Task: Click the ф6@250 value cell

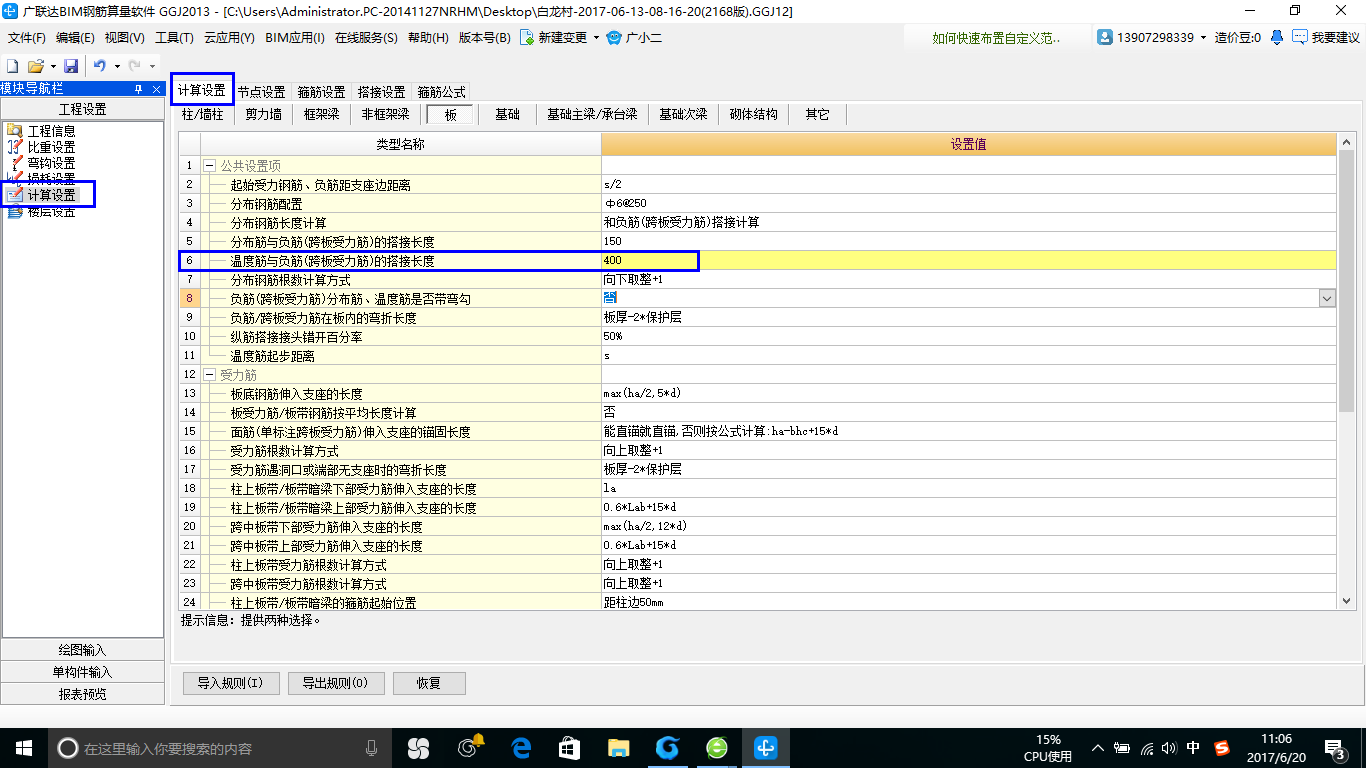Action: tap(969, 203)
